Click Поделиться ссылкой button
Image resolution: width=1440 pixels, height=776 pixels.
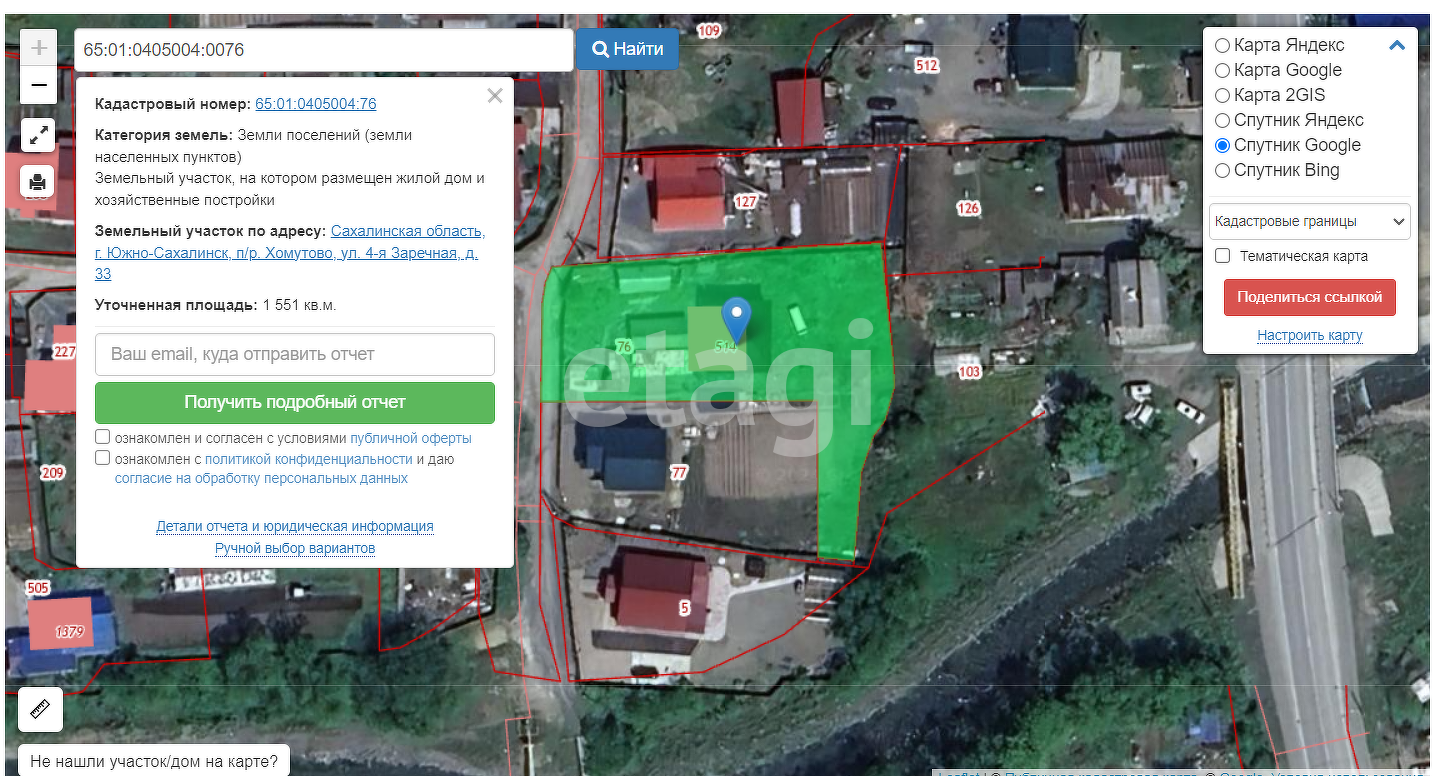point(1309,297)
